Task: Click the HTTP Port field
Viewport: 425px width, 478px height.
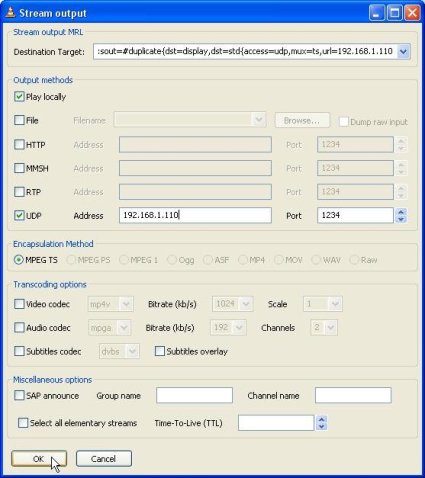Action: click(355, 144)
